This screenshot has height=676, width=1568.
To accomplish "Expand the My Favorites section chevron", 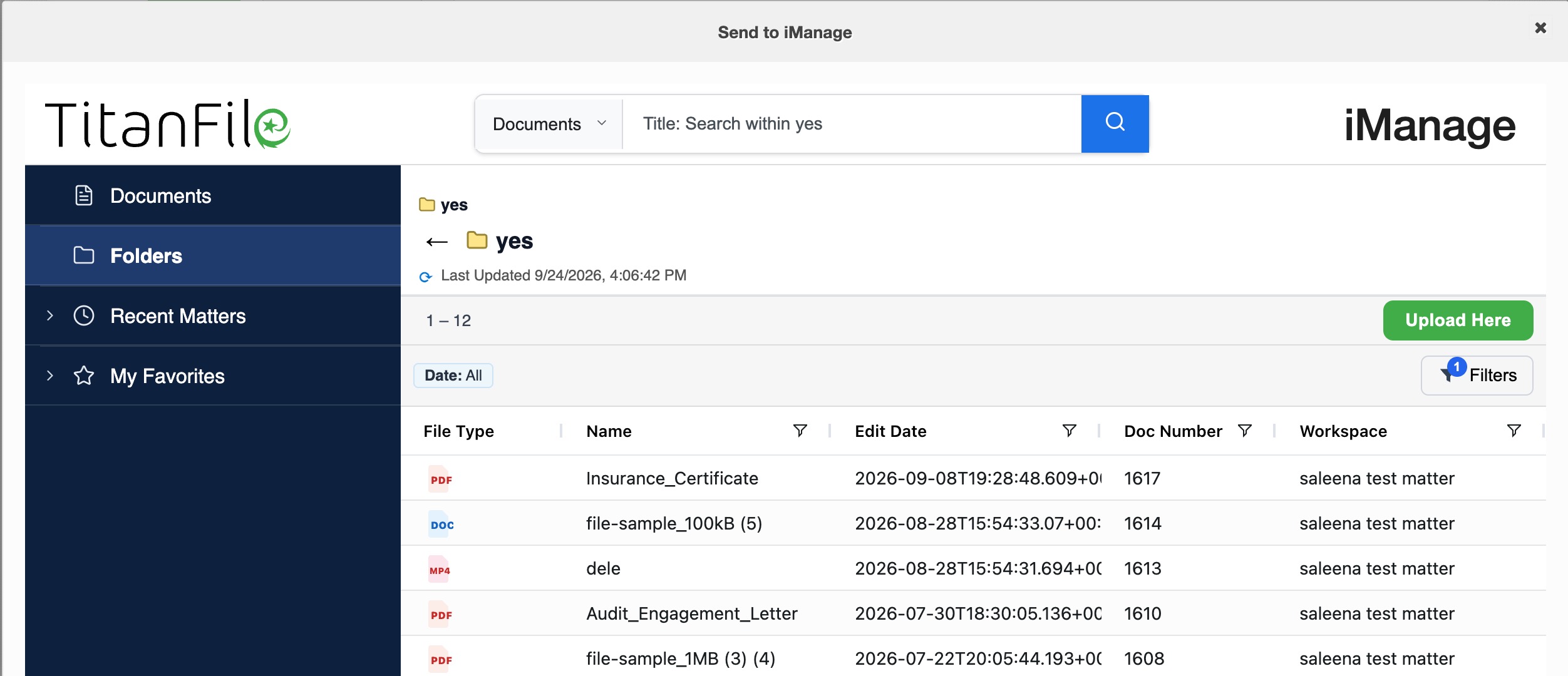I will tap(50, 376).
